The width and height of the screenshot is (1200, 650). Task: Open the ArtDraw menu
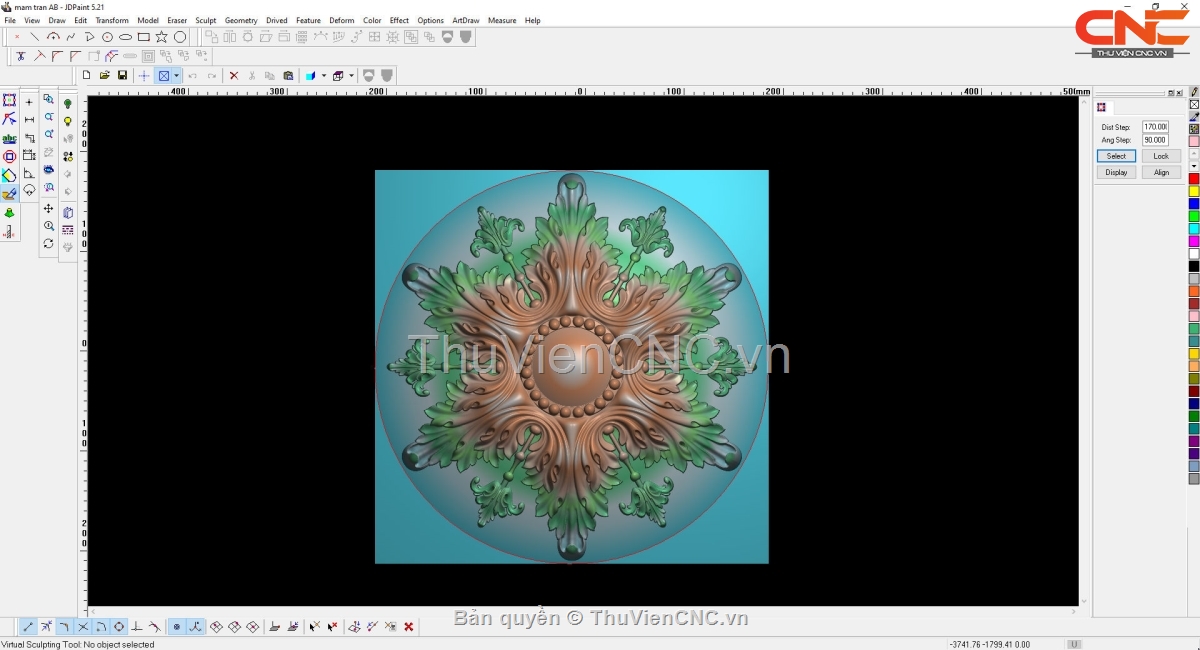tap(466, 20)
